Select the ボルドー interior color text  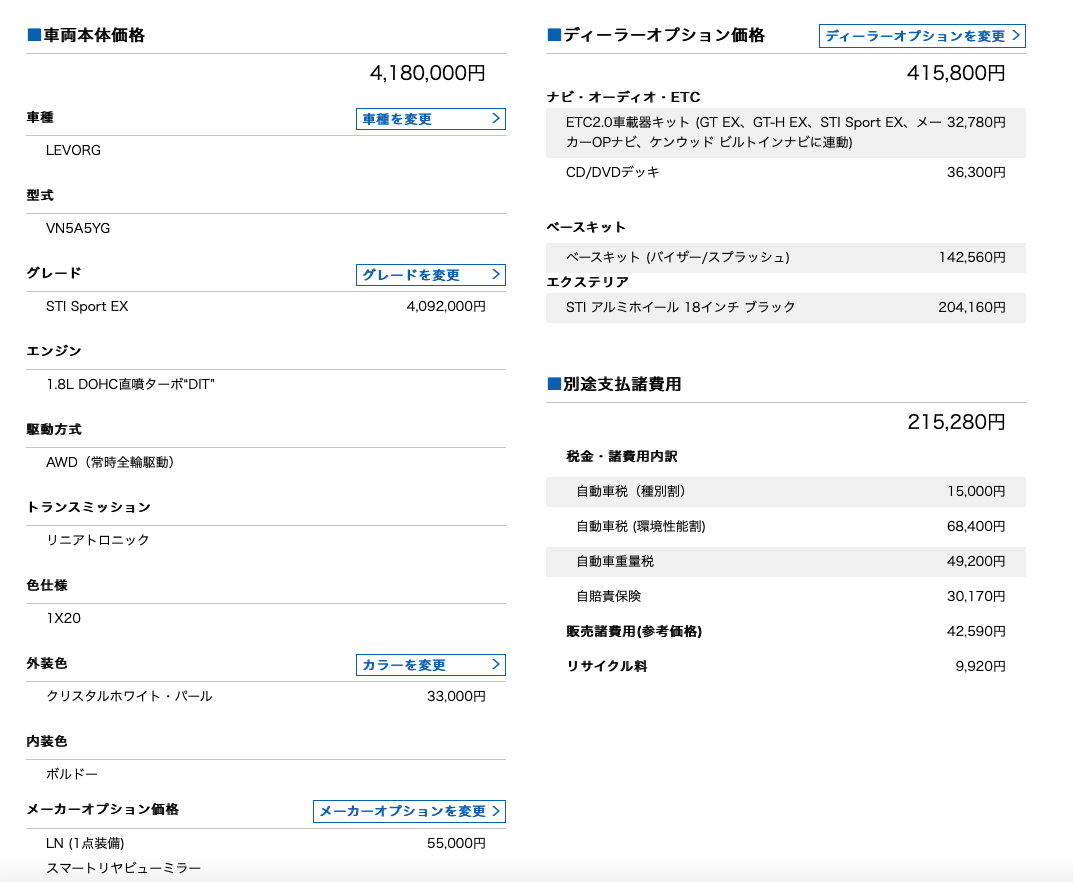pyautogui.click(x=72, y=775)
